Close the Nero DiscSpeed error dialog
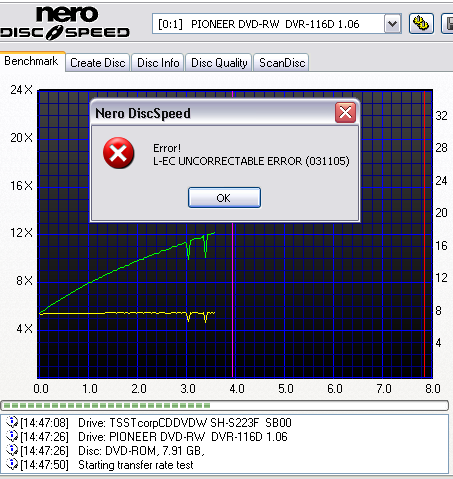This screenshot has width=453, height=479. [x=345, y=113]
